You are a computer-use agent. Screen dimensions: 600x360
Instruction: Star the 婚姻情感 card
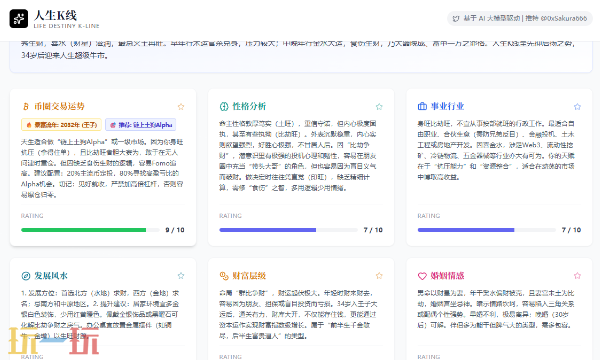(x=577, y=276)
